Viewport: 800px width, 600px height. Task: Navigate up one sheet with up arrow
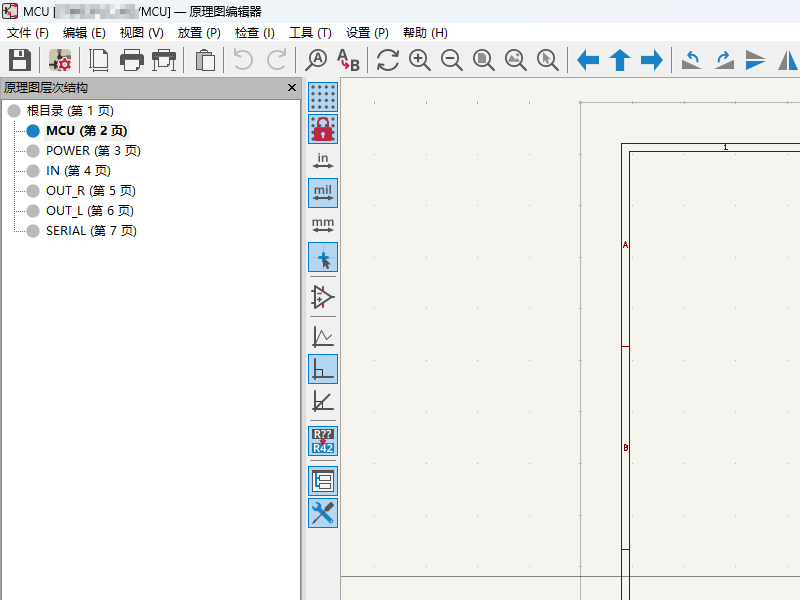[x=620, y=60]
